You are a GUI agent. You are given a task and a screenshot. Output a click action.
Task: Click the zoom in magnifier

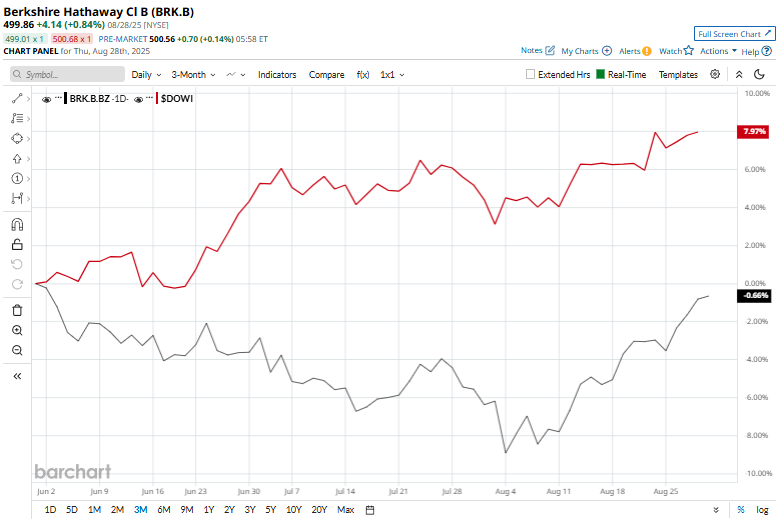[x=17, y=331]
